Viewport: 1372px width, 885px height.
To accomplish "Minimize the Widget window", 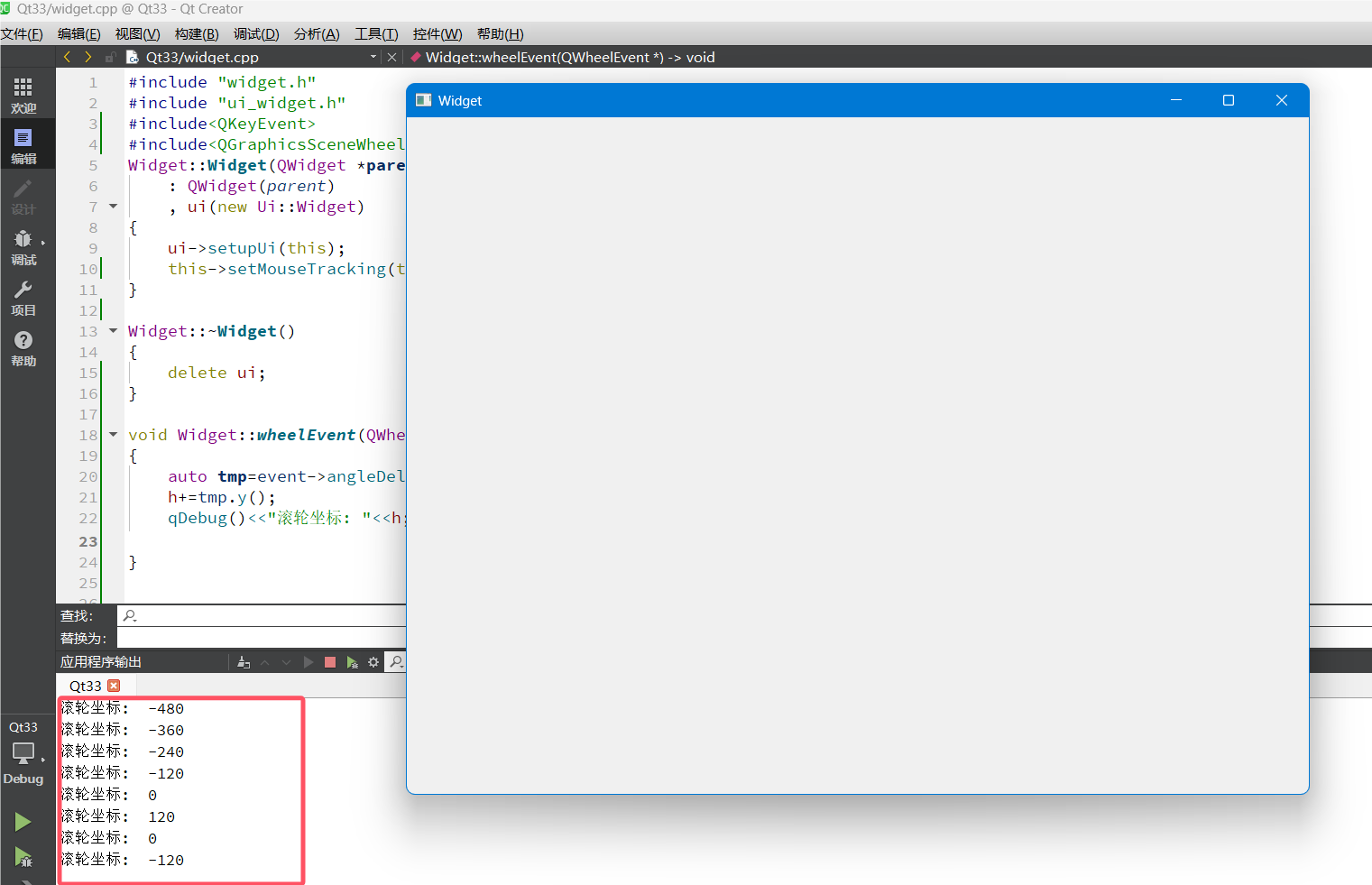I will point(1176,100).
